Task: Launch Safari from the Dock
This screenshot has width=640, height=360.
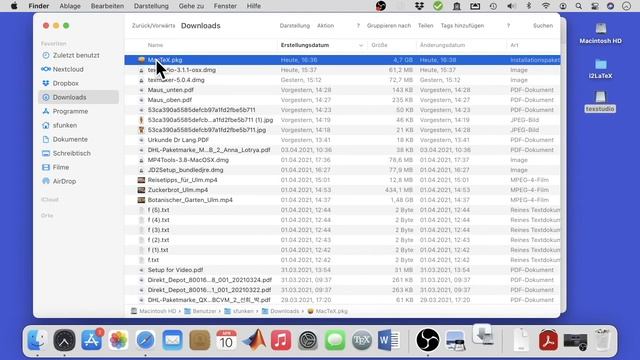Action: (145, 340)
